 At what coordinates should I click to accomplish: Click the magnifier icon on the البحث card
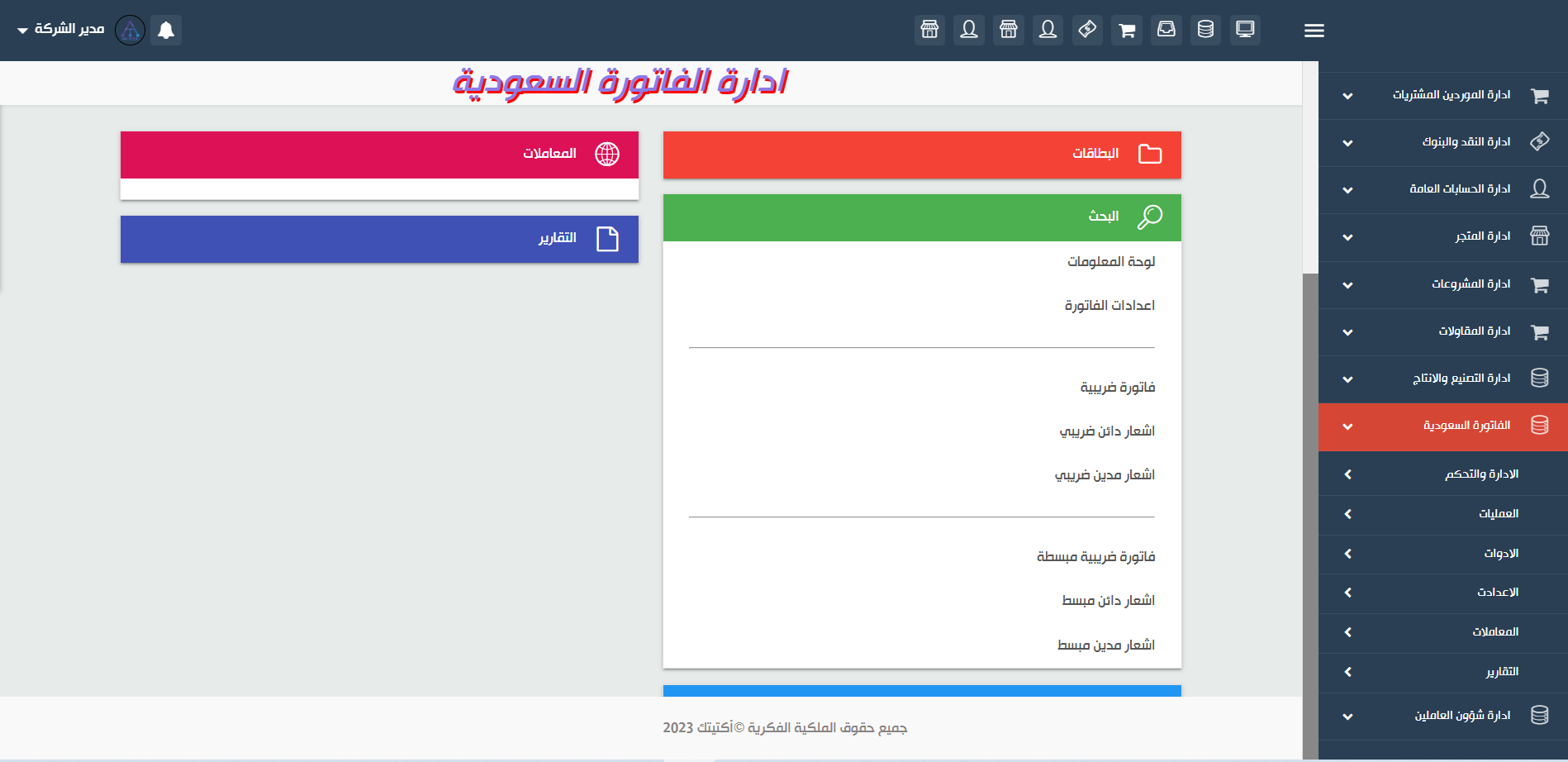pos(1150,217)
